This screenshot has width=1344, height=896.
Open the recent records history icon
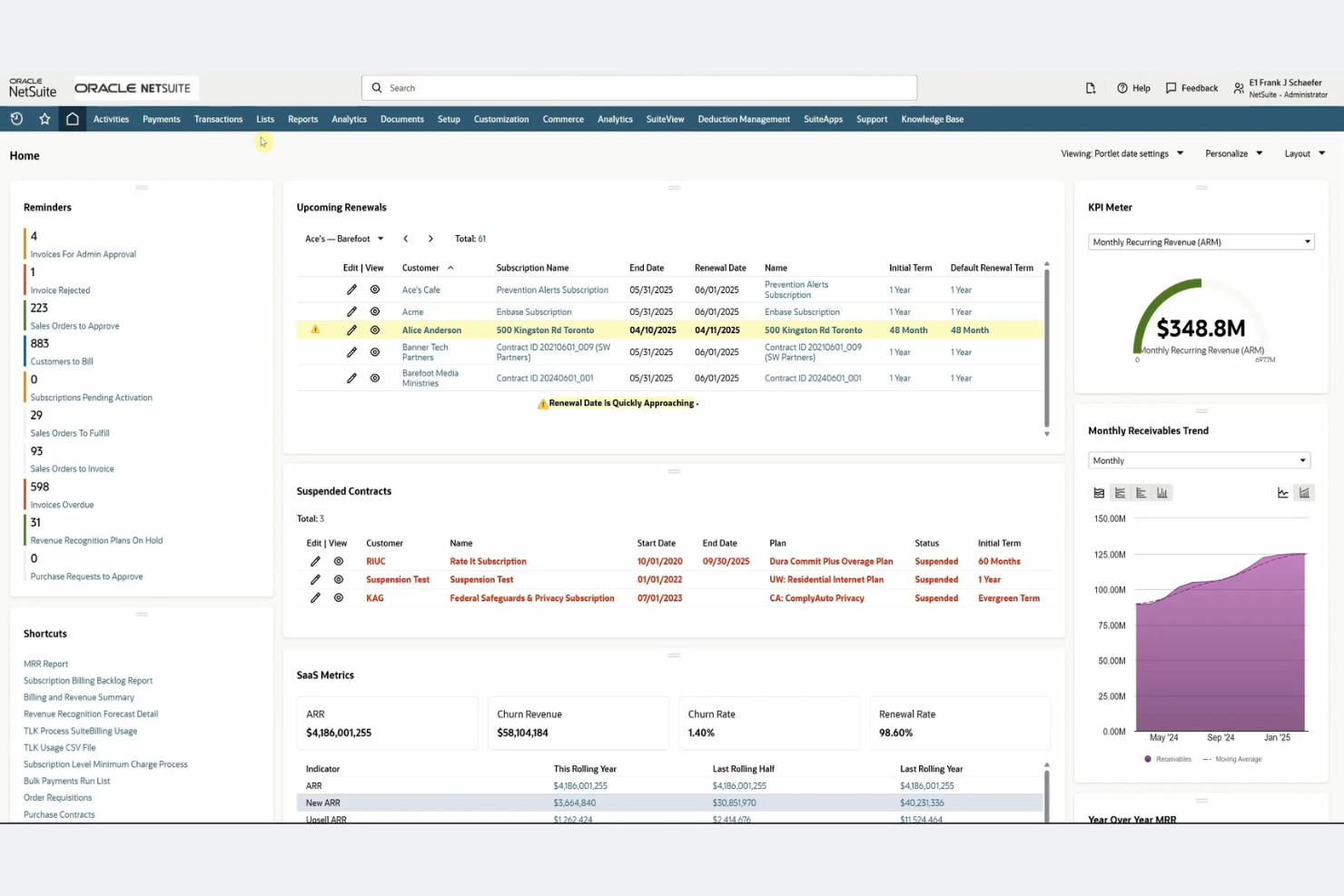point(16,118)
